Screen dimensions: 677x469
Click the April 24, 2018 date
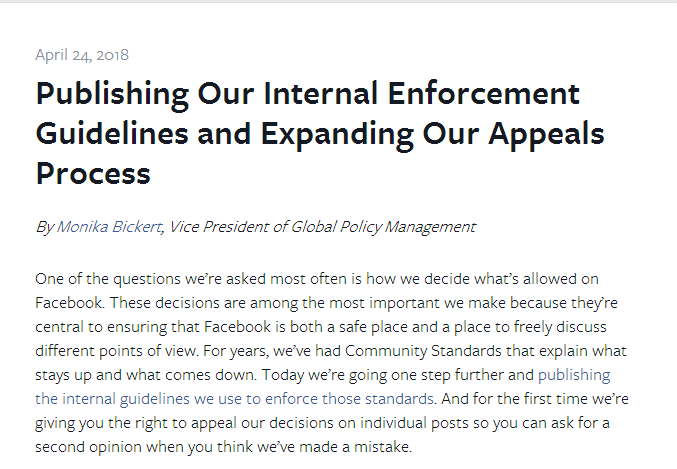tap(82, 55)
